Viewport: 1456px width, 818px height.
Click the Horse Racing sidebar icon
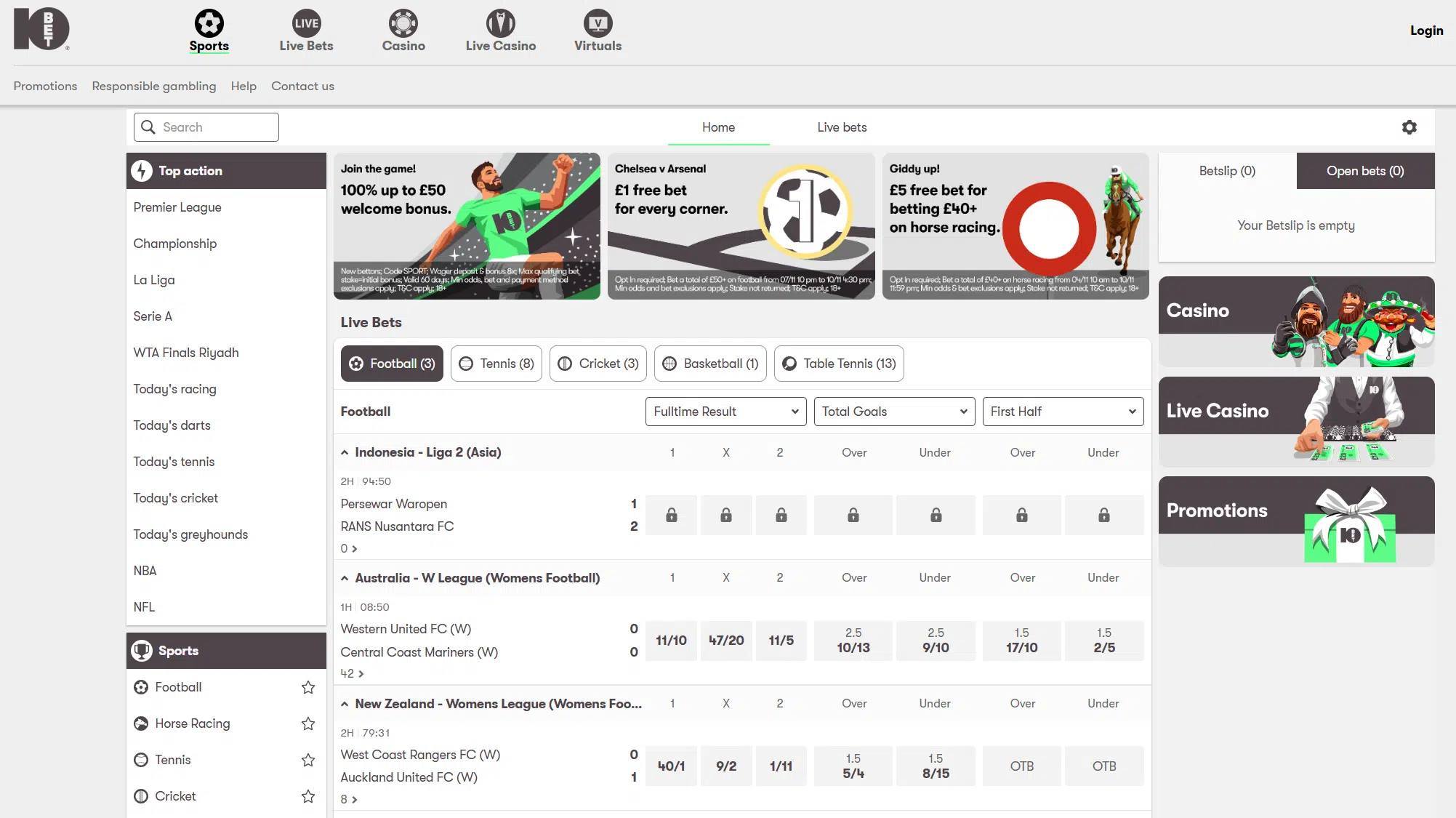coord(141,723)
